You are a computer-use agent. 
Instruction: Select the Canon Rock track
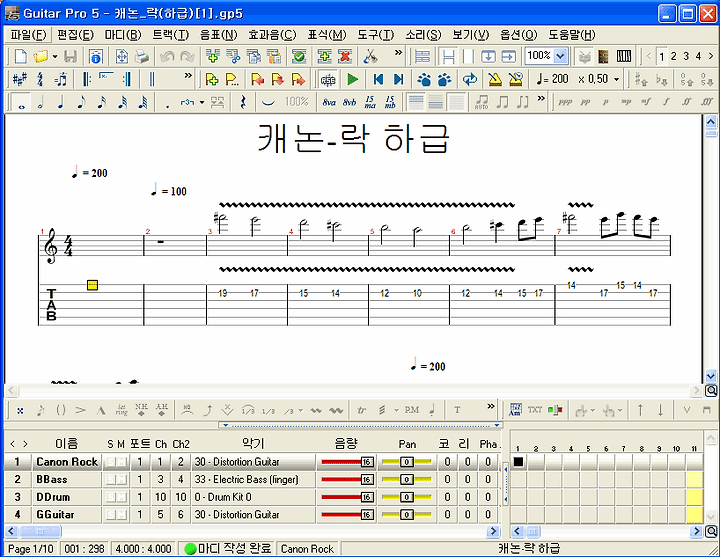(x=67, y=462)
